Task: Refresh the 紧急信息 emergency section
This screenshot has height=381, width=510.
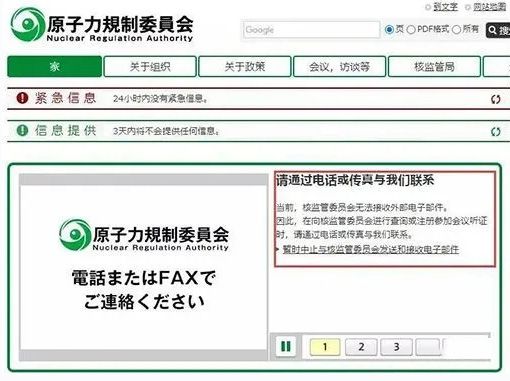Action: click(x=496, y=99)
